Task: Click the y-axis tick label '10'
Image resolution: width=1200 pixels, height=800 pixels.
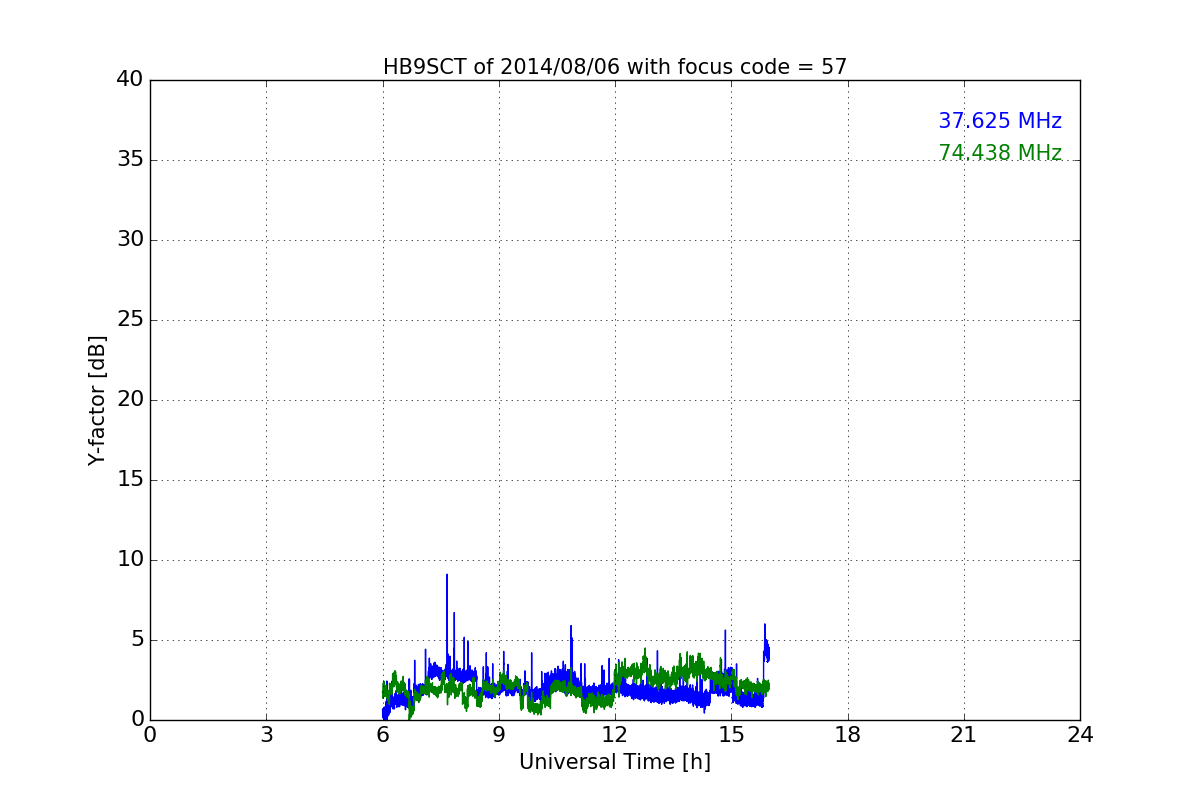Action: (130, 559)
